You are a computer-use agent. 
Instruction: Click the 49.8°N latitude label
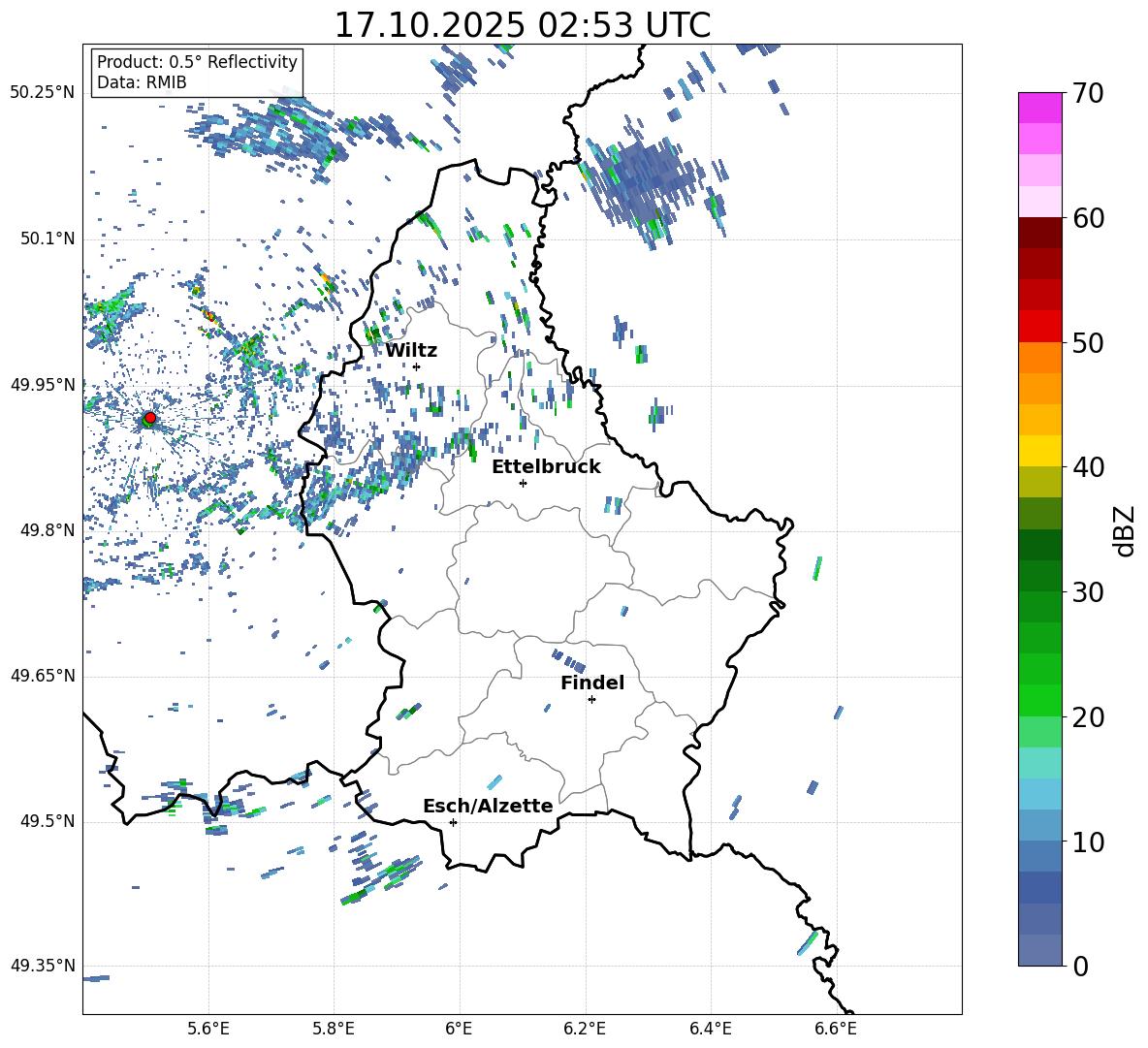[x=48, y=530]
